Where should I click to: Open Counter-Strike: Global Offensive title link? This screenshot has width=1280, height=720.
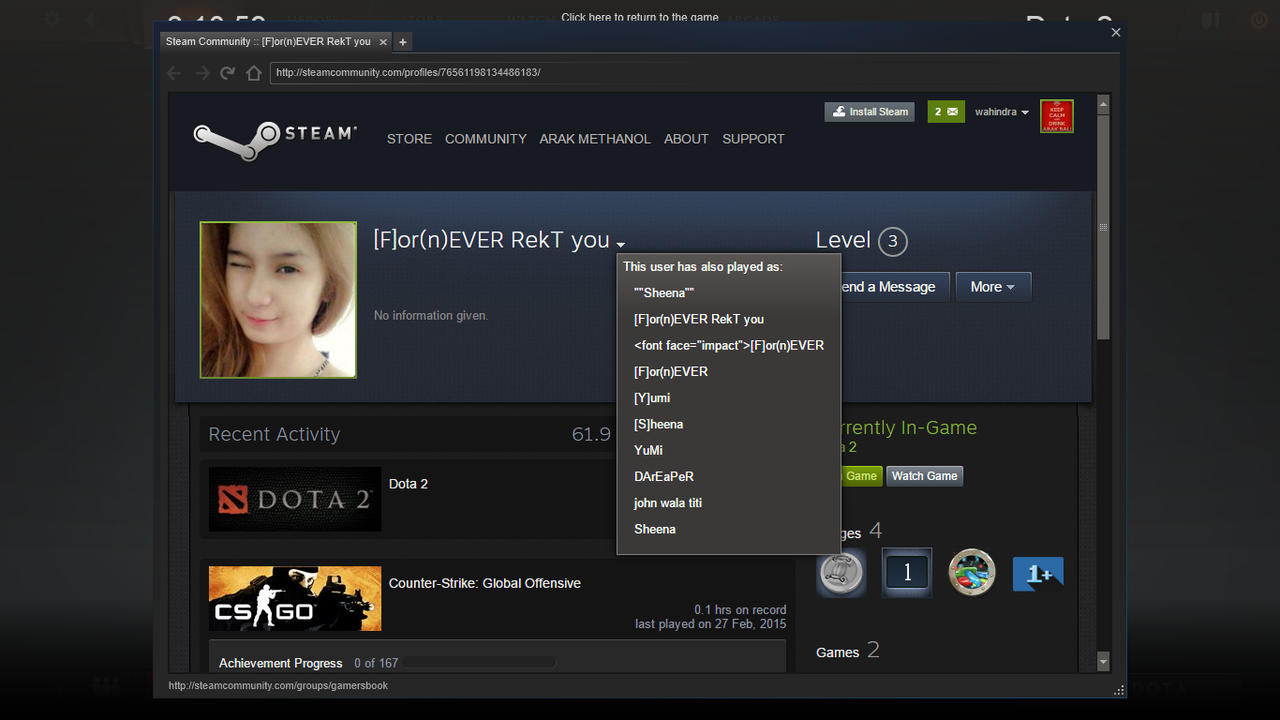(x=485, y=583)
